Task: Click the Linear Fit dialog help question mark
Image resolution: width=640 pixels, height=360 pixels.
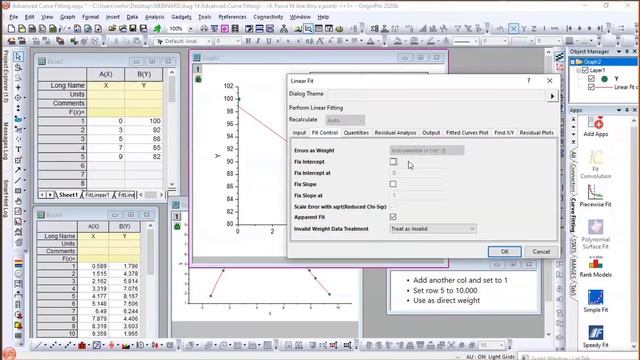Action: coord(529,81)
